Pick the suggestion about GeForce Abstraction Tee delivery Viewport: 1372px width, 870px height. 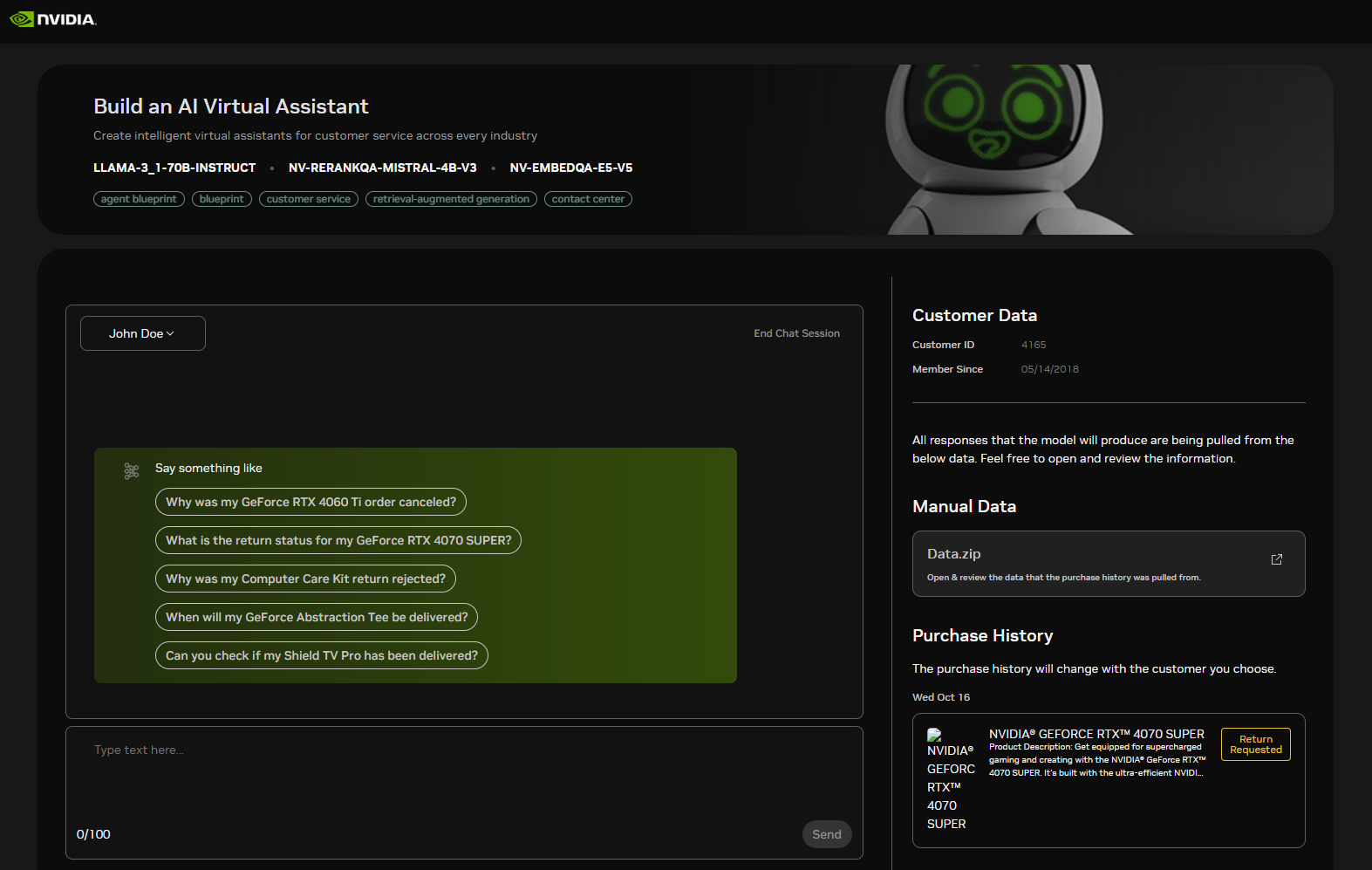tap(317, 617)
